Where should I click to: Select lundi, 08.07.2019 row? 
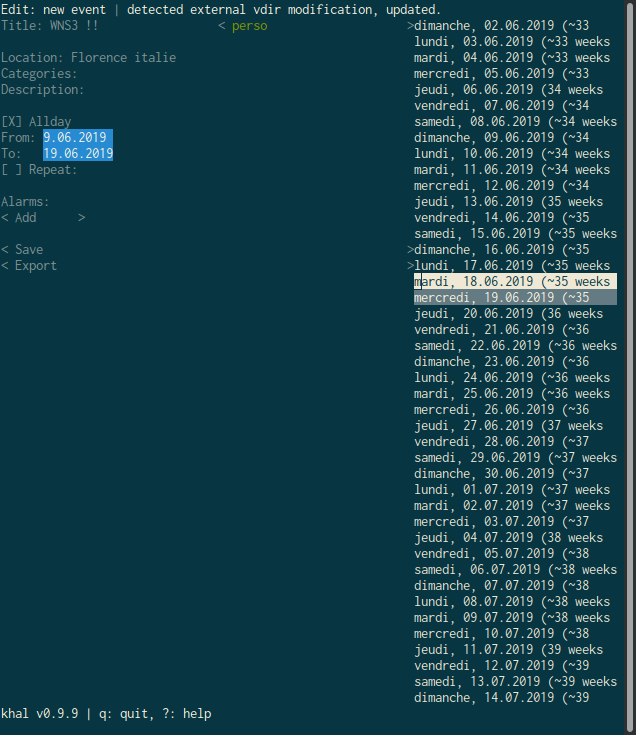click(515, 601)
